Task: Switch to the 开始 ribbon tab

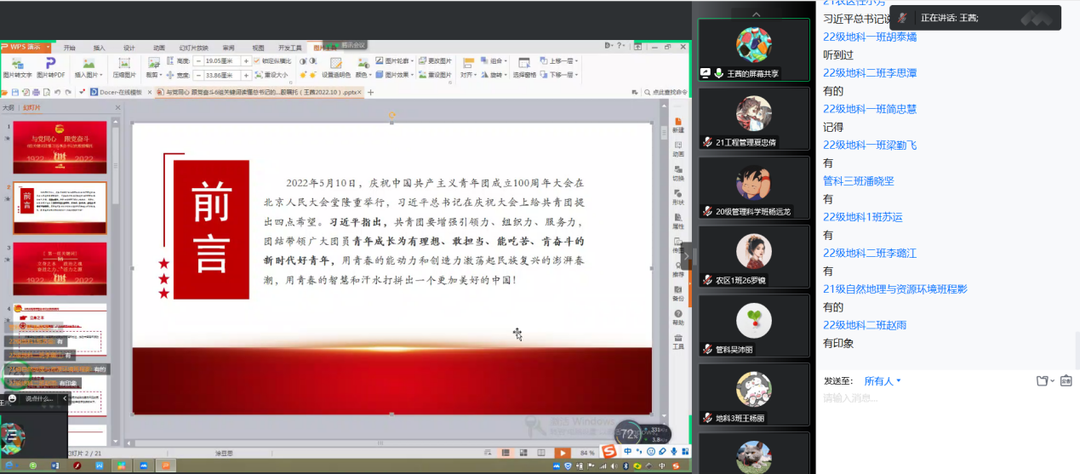Action: [x=69, y=47]
